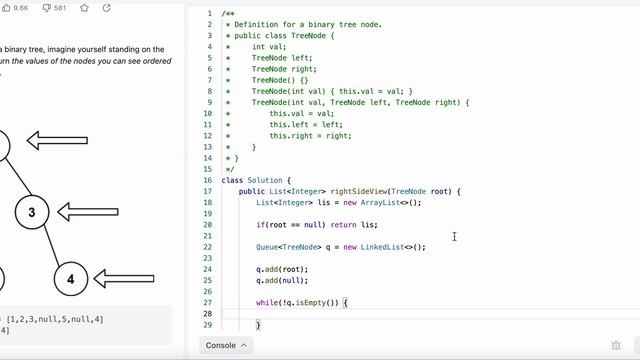Image resolution: width=640 pixels, height=360 pixels.
Task: Click '581' dislikes count
Action: point(60,8)
